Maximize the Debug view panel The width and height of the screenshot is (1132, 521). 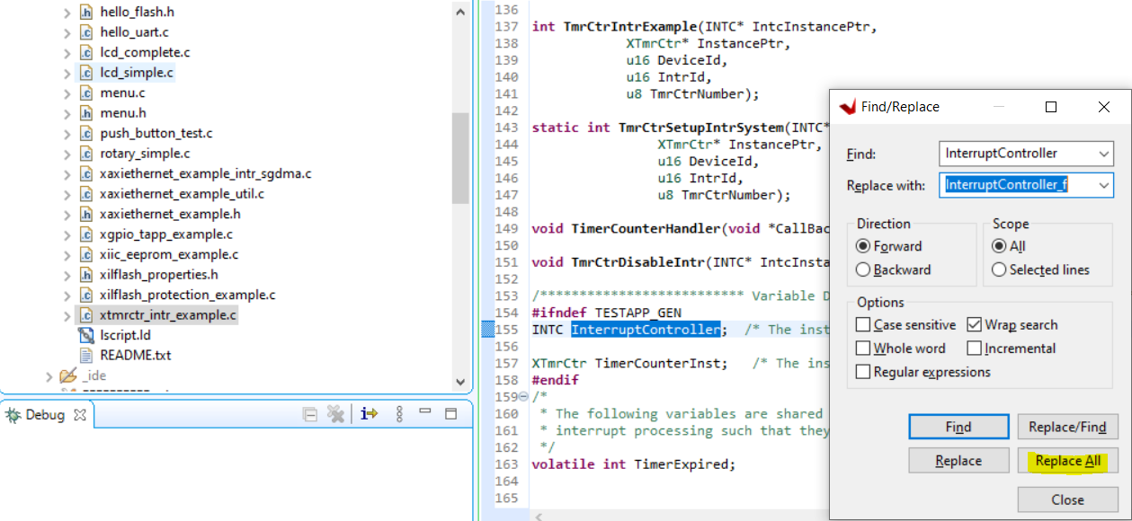click(450, 413)
